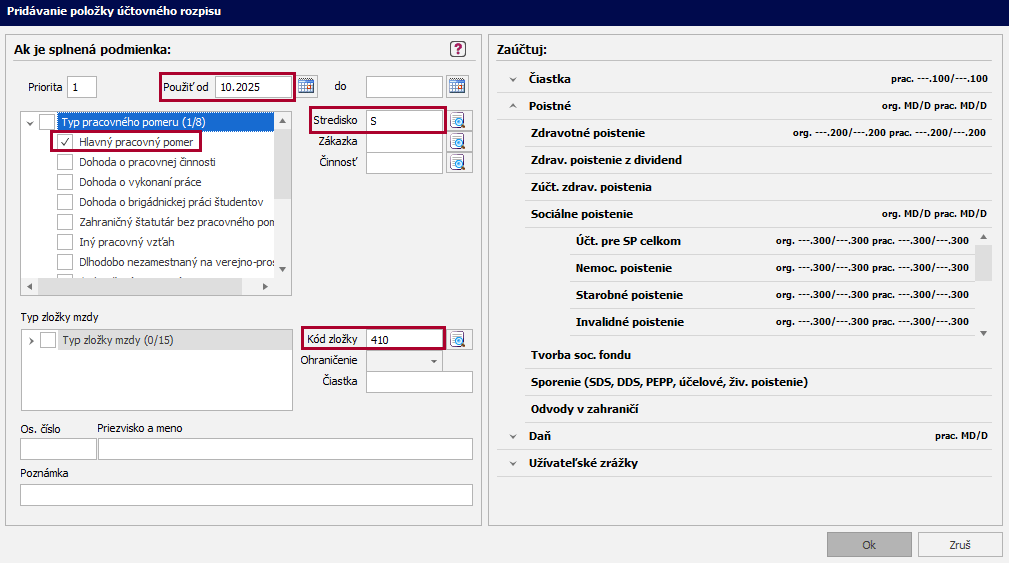Cancel using the Zruš button
Image resolution: width=1009 pixels, height=563 pixels.
tap(959, 545)
